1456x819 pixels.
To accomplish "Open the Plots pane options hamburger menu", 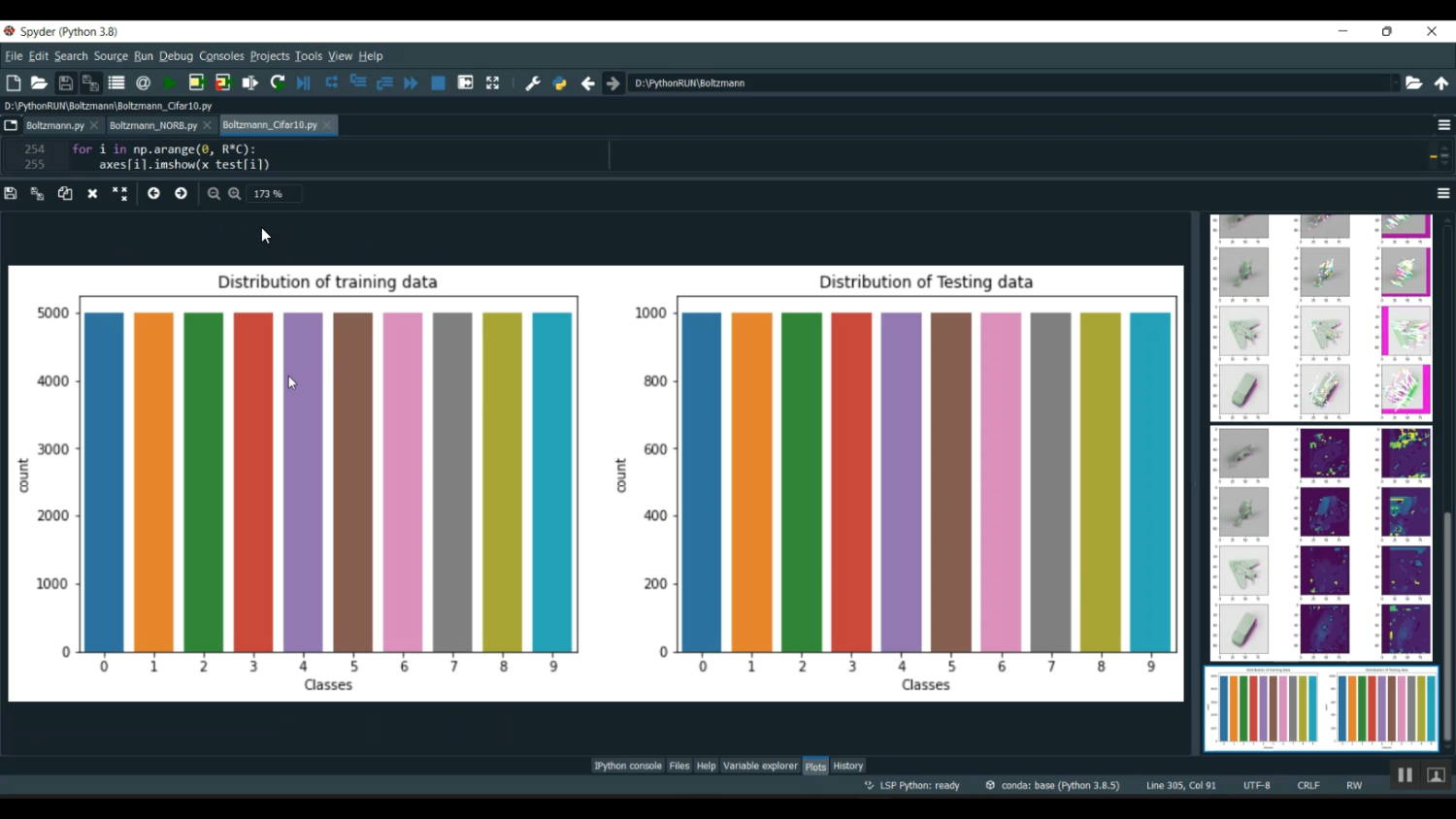I will 1443,194.
